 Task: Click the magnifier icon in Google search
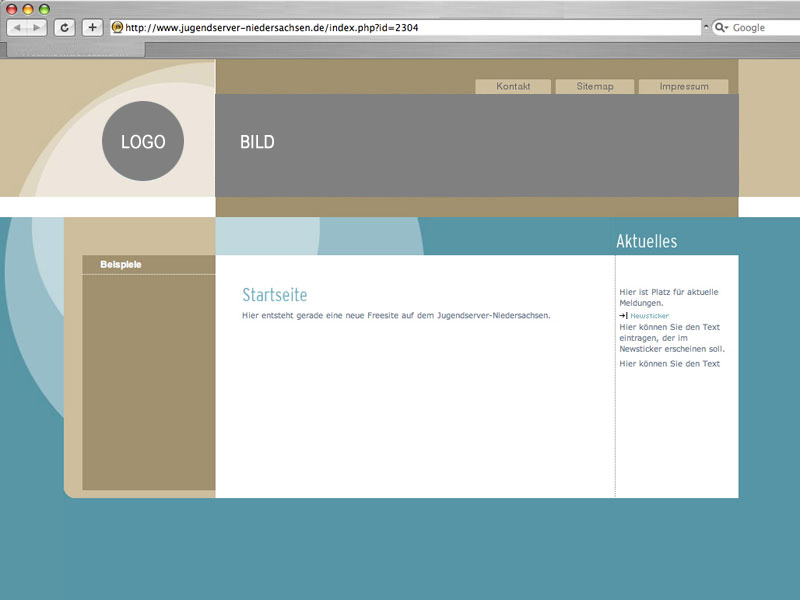coord(720,28)
